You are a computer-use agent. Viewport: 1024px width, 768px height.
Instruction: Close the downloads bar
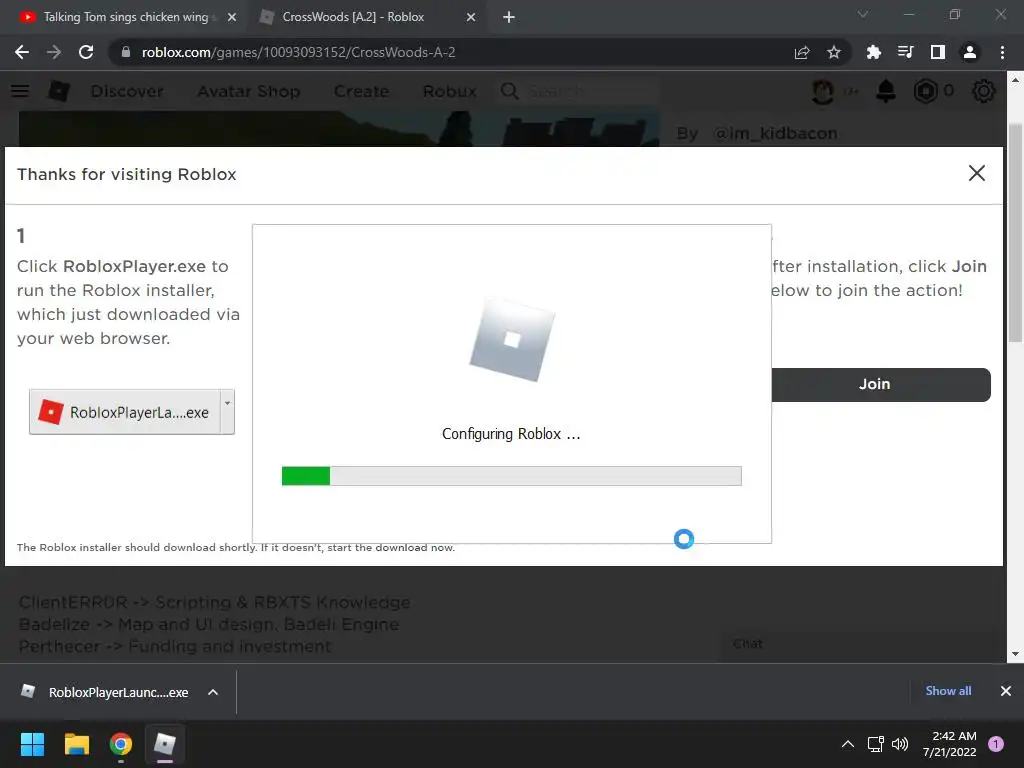(x=1006, y=691)
